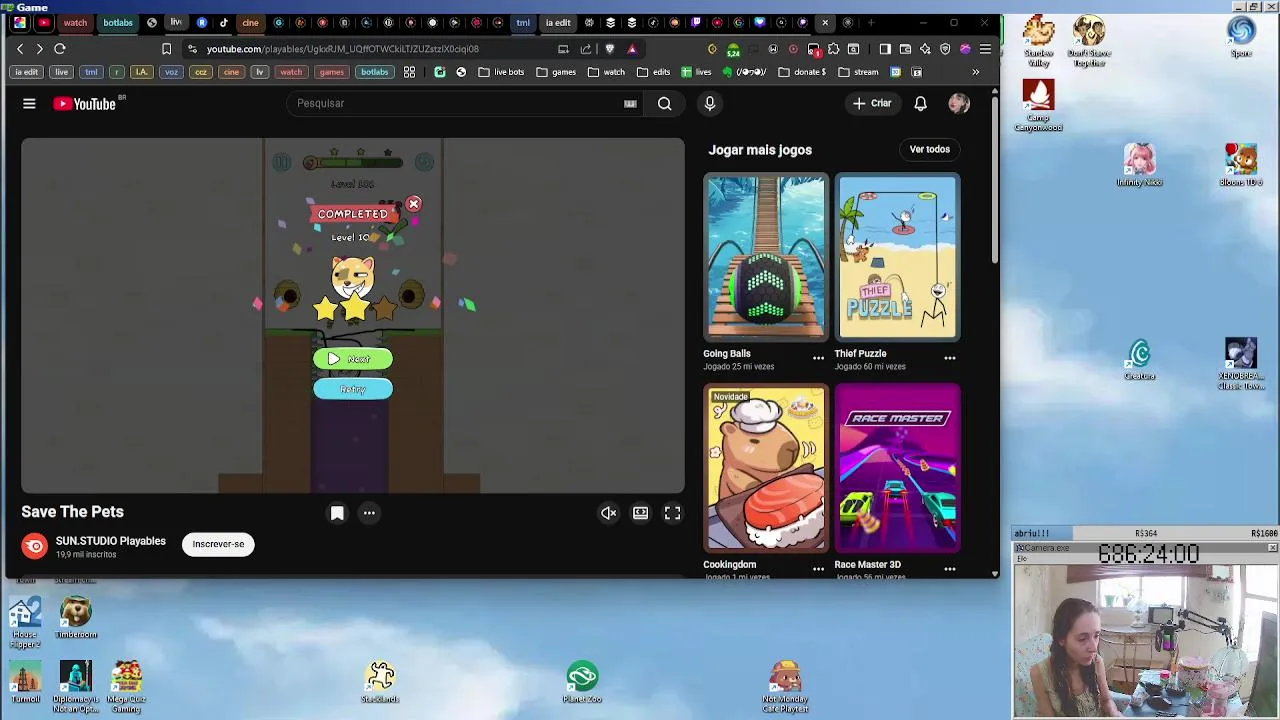Open options menu for Going Balls

(818, 358)
